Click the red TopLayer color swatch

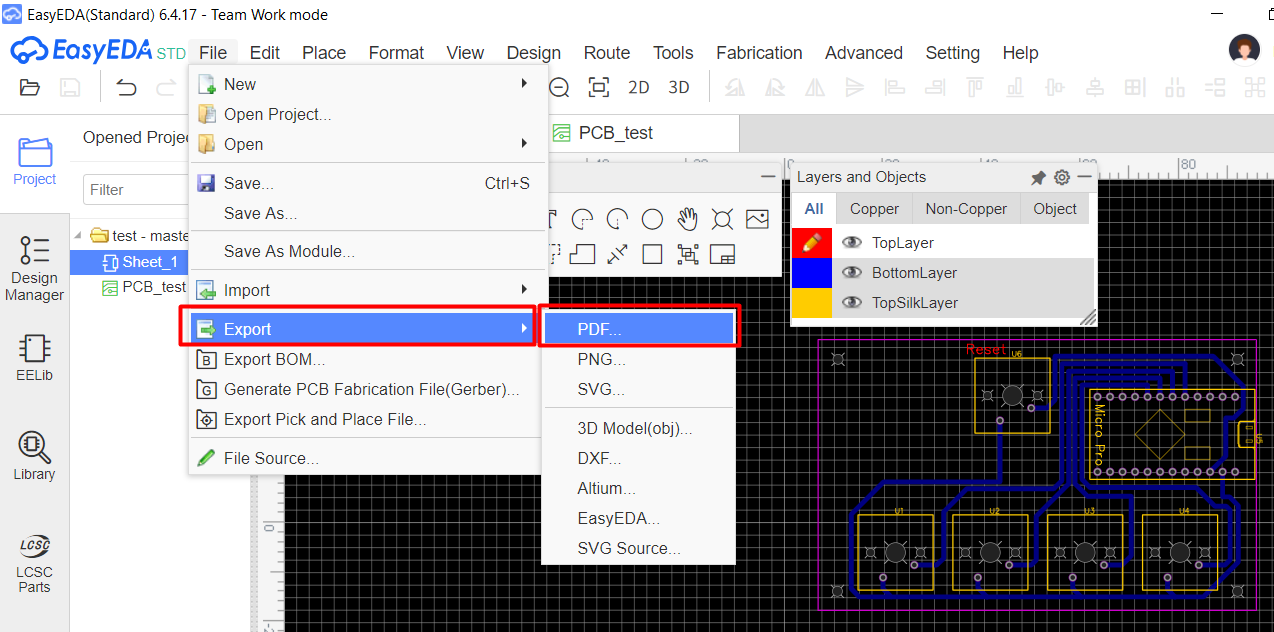coord(811,243)
